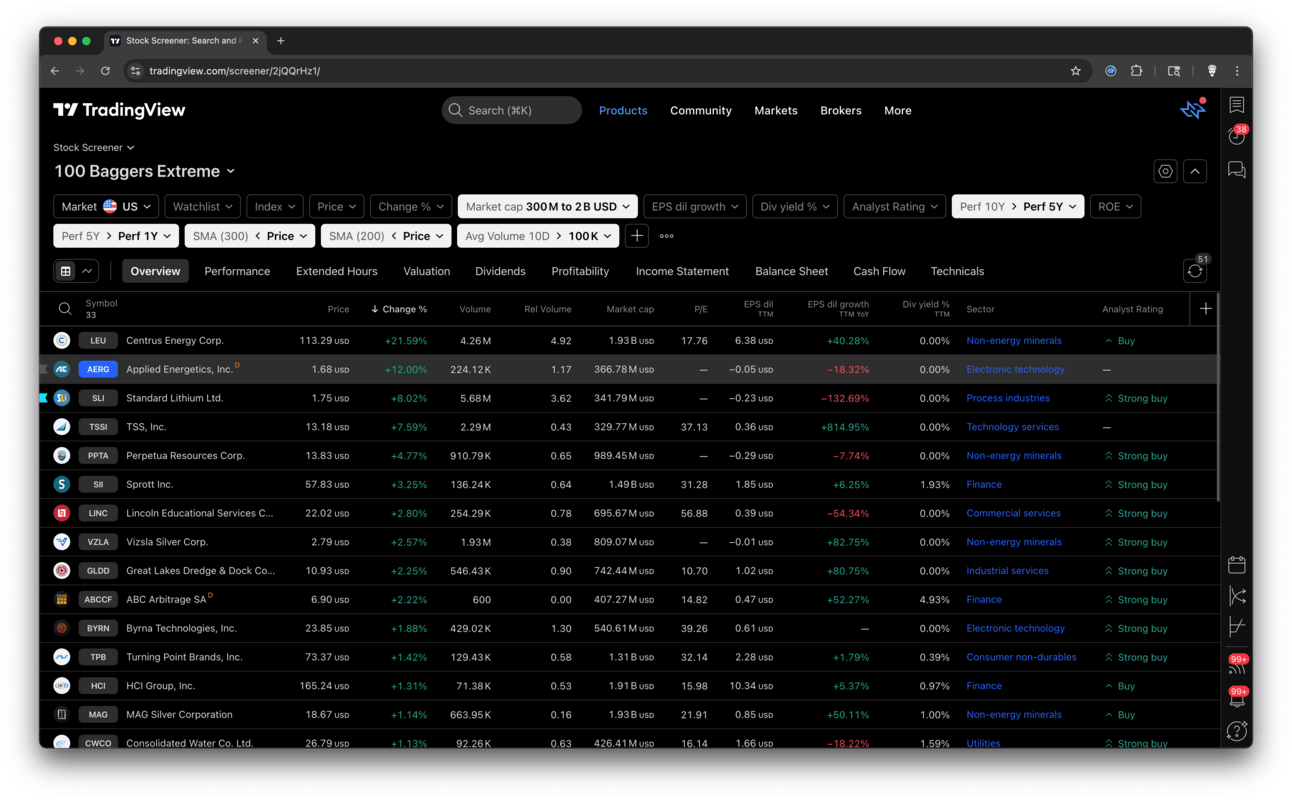The height and width of the screenshot is (800, 1292).
Task: Click the flag marker on Standard Lithium row
Action: (x=44, y=398)
